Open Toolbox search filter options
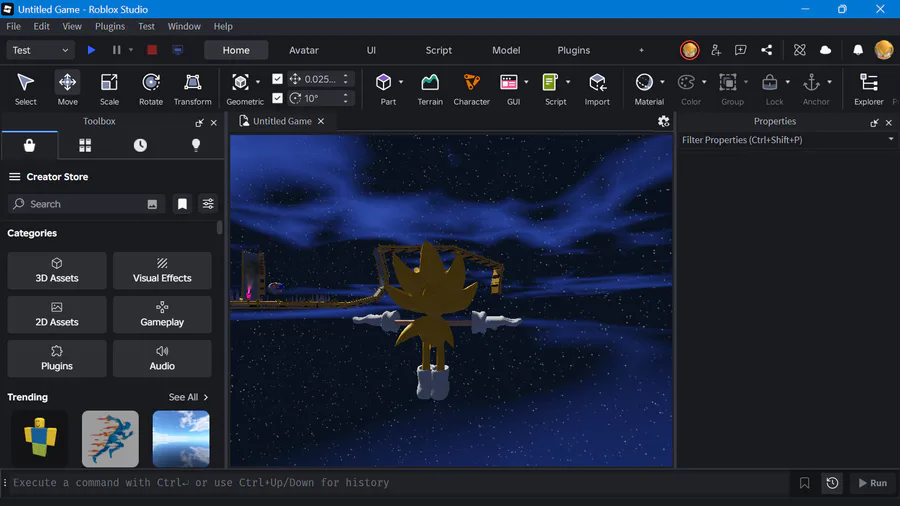900x506 pixels. [x=208, y=204]
